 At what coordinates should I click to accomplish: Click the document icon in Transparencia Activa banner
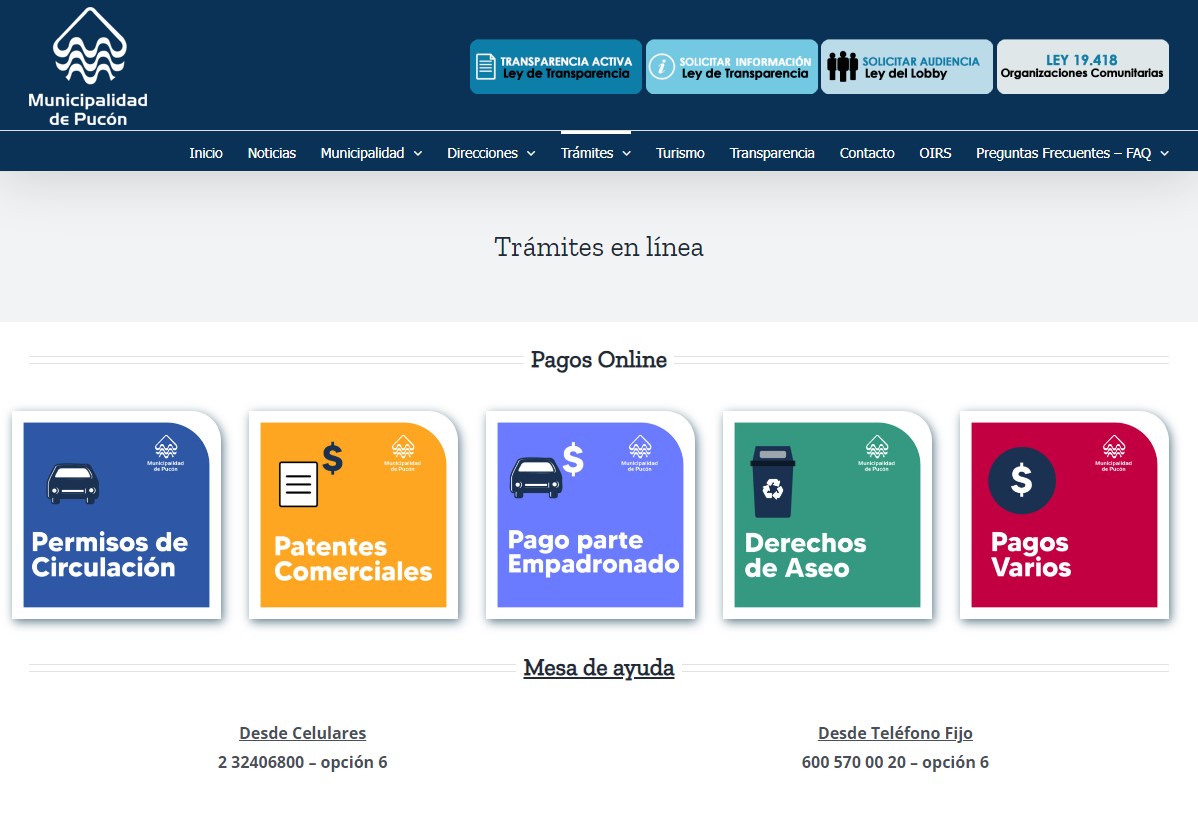pyautogui.click(x=488, y=66)
